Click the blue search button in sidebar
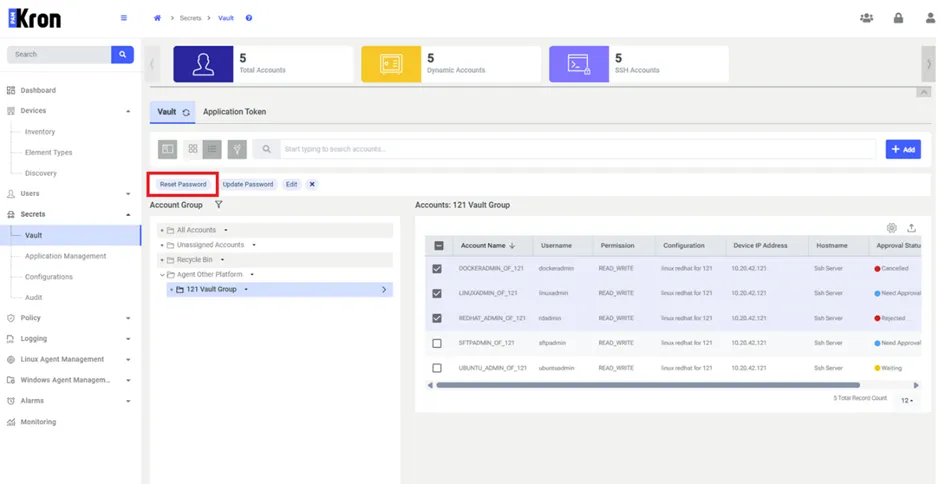 click(x=122, y=54)
